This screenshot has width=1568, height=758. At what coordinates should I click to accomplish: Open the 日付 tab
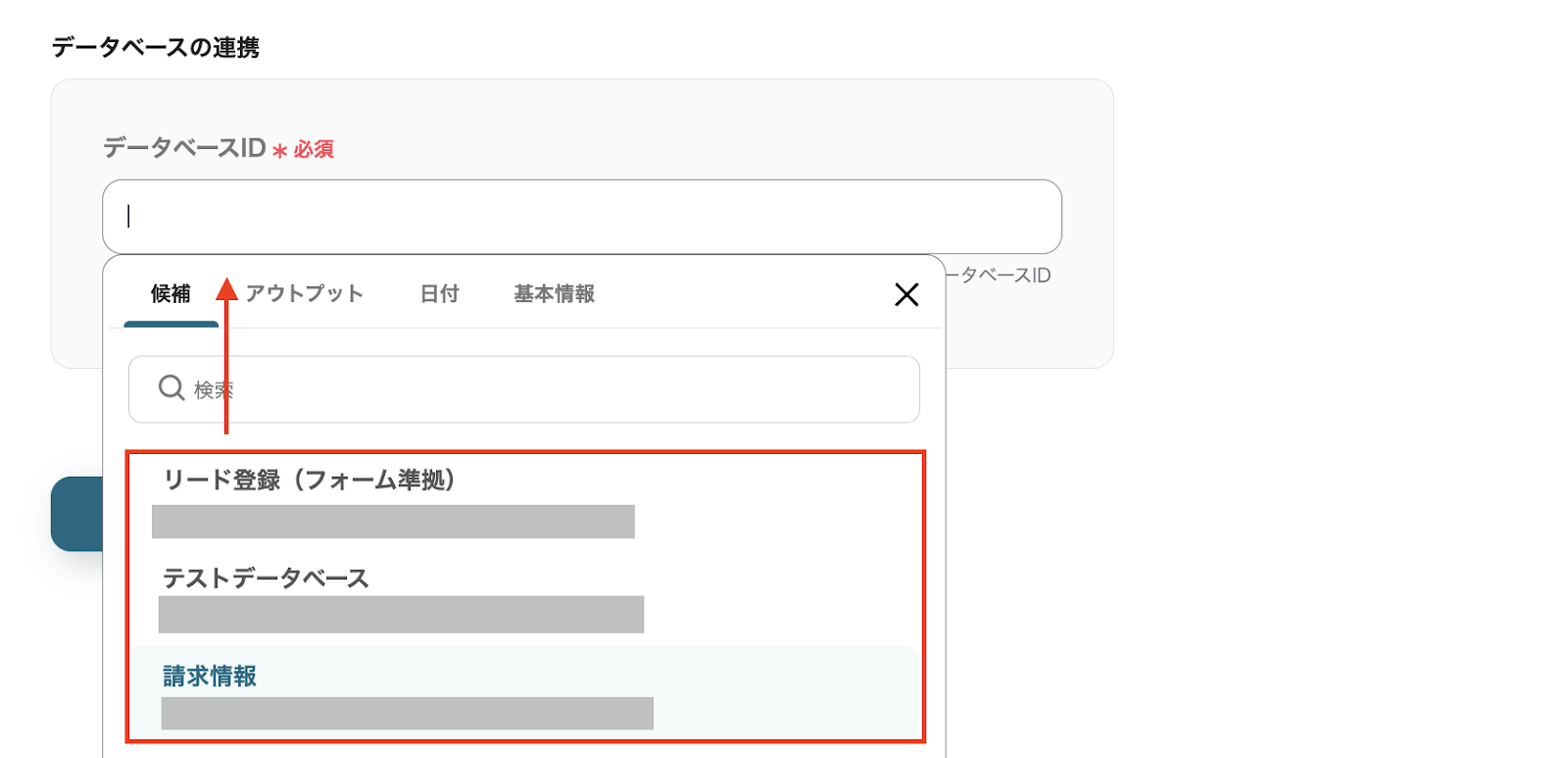tap(439, 293)
